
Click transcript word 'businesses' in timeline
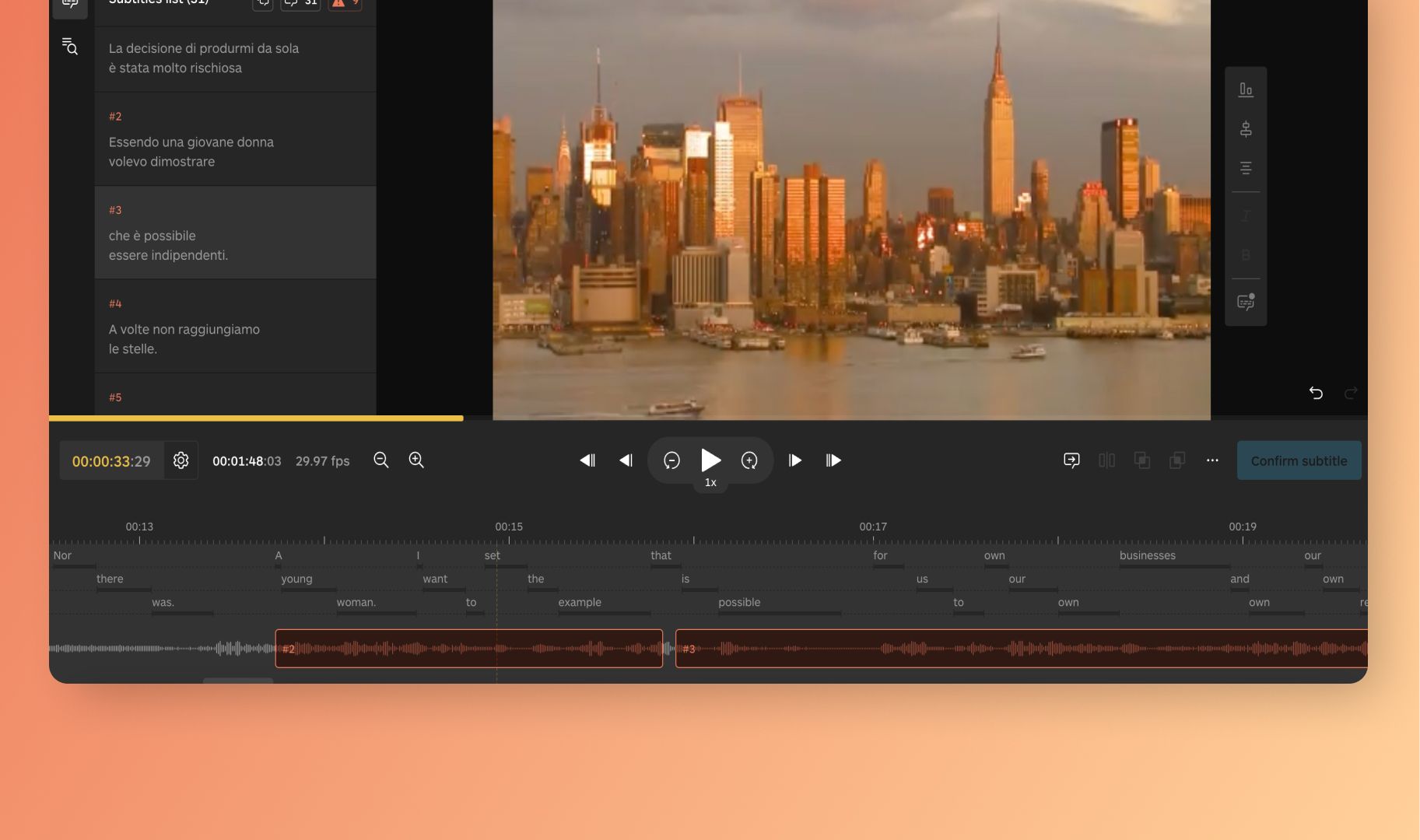(x=1147, y=555)
